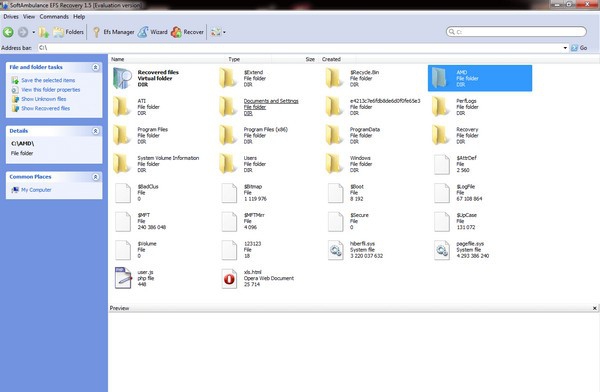
Task: Click the $MFTMirr file name
Action: click(254, 215)
